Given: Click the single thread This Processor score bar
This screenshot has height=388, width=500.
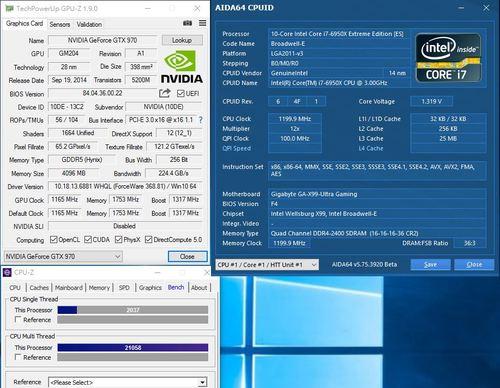Looking at the screenshot, I should (133, 310).
